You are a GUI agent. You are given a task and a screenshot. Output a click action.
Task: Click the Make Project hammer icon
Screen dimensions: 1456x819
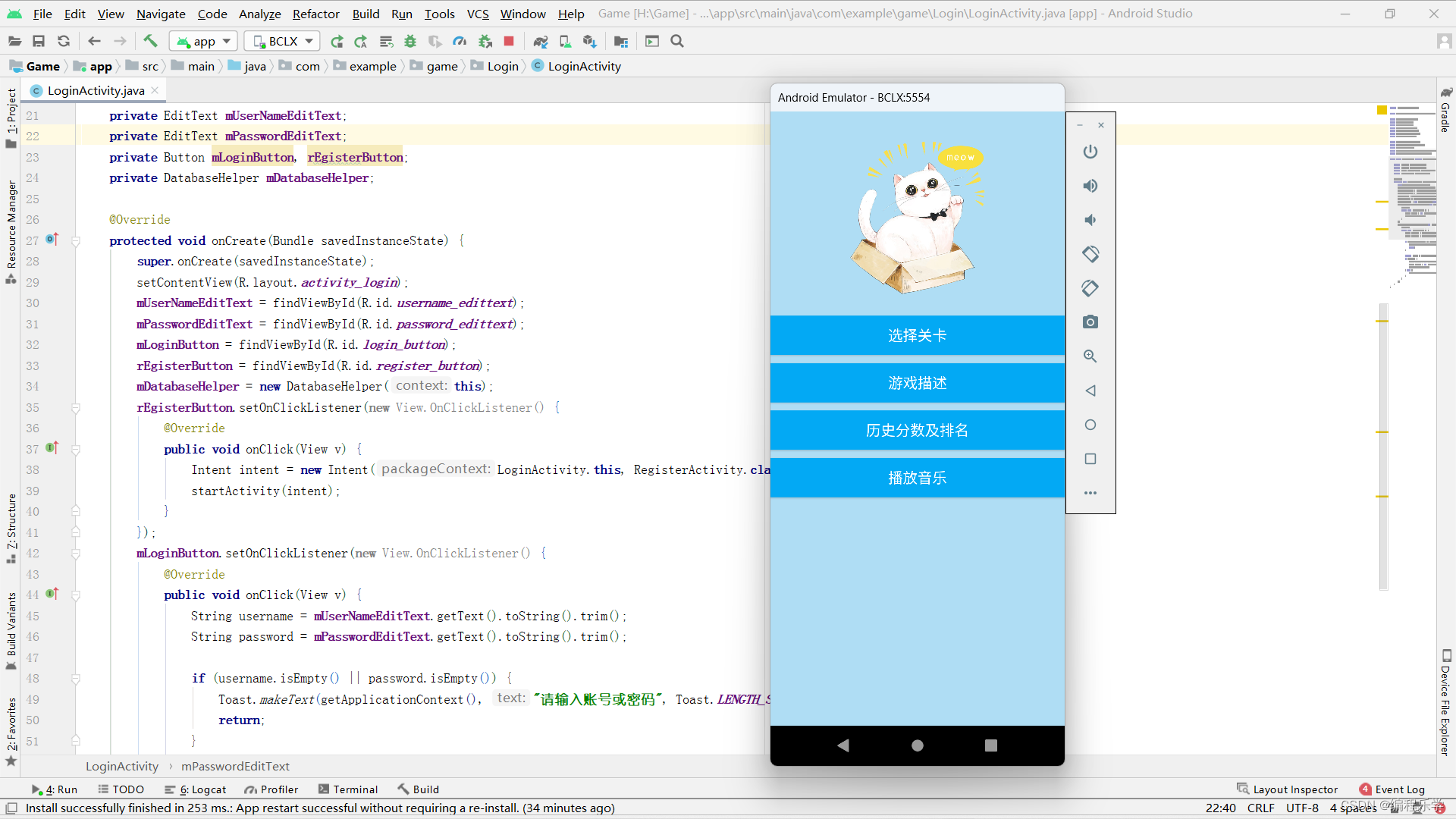[x=150, y=41]
